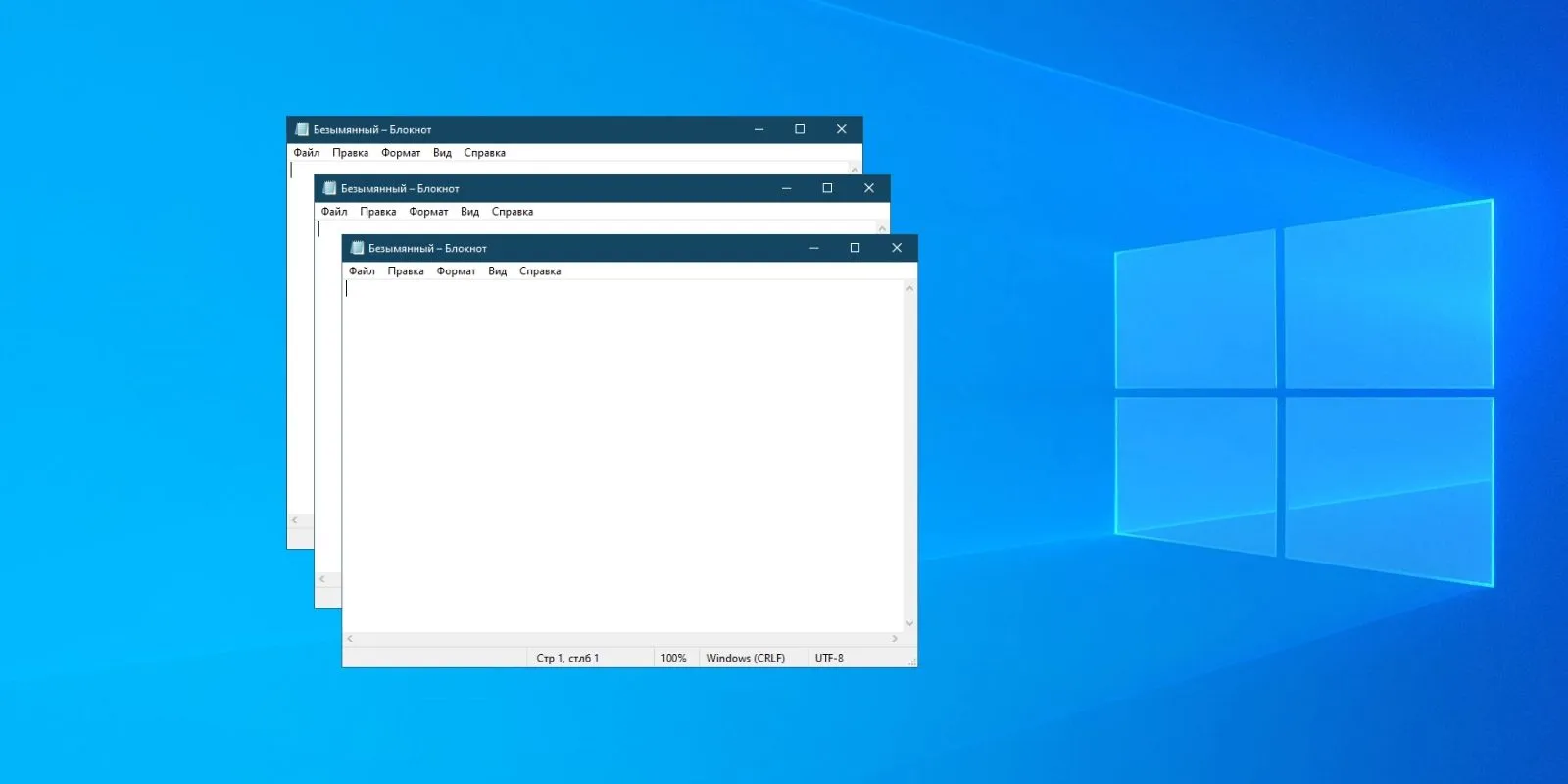Click the resize grip of the front window
The image size is (1568, 784).
[912, 662]
